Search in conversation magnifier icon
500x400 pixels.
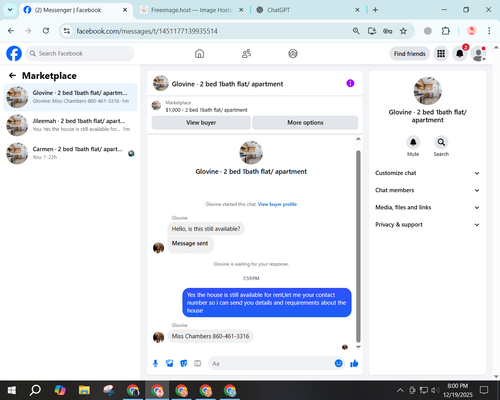pos(441,142)
